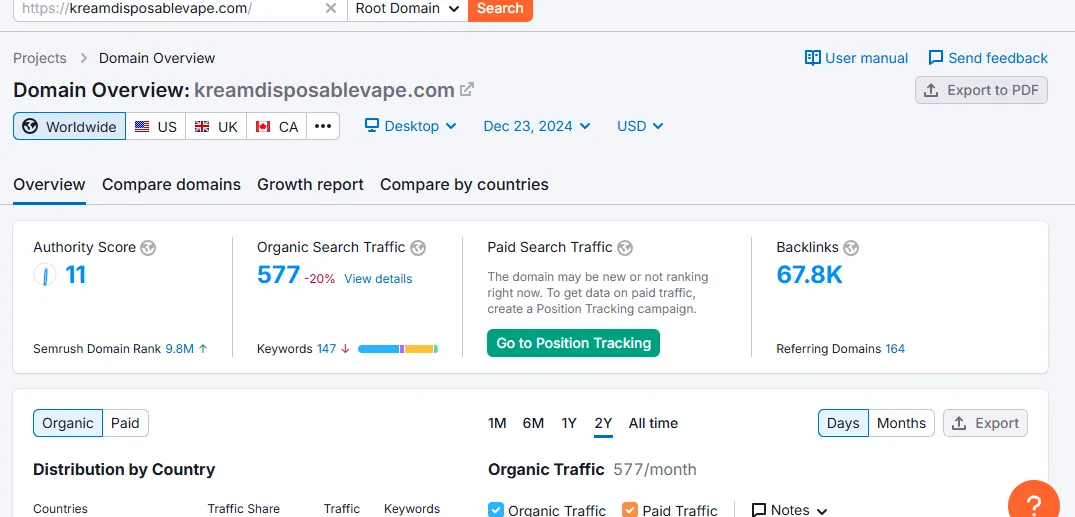The height and width of the screenshot is (517, 1075).
Task: Click the desktop monitor icon
Action: 372,125
